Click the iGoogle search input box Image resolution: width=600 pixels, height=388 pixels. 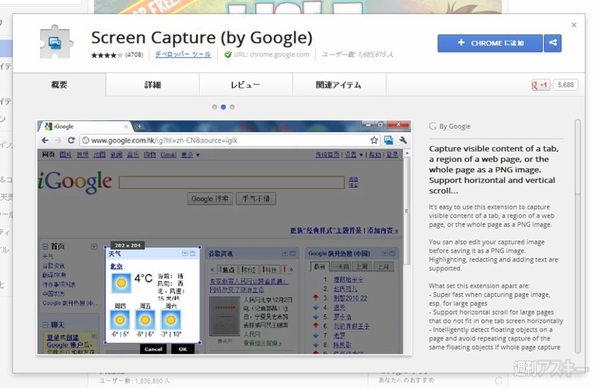click(232, 183)
